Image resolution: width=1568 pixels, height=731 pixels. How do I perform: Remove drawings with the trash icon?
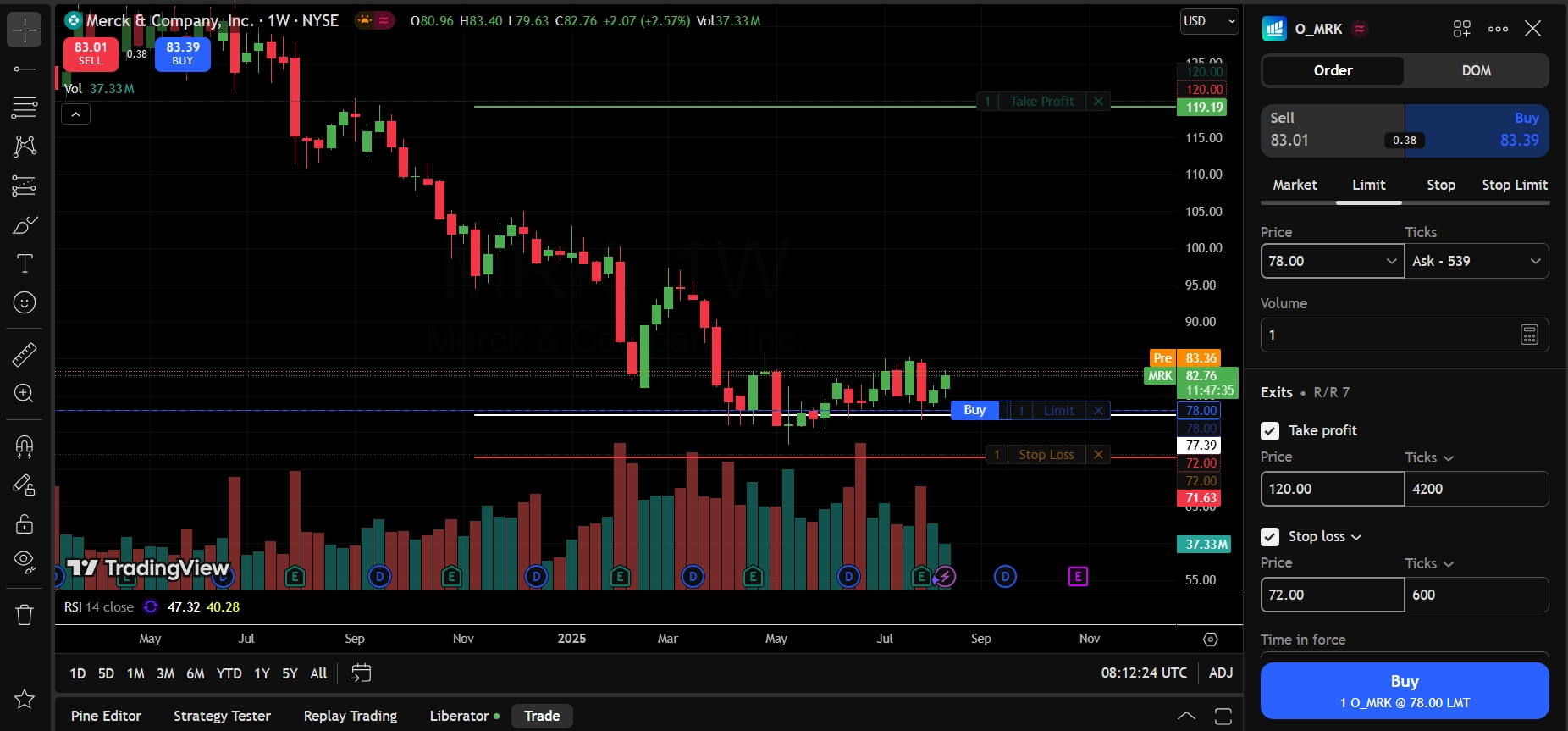25,615
